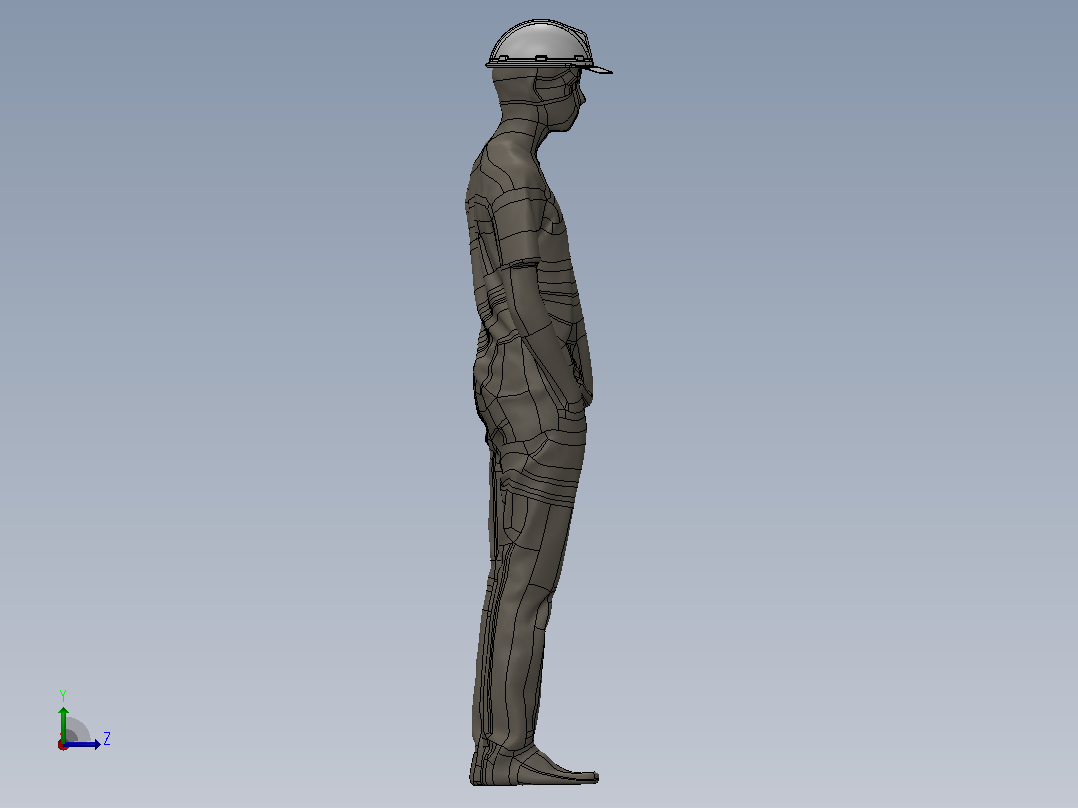The height and width of the screenshot is (808, 1078).
Task: Select the hard hat dome
Action: click(x=541, y=40)
